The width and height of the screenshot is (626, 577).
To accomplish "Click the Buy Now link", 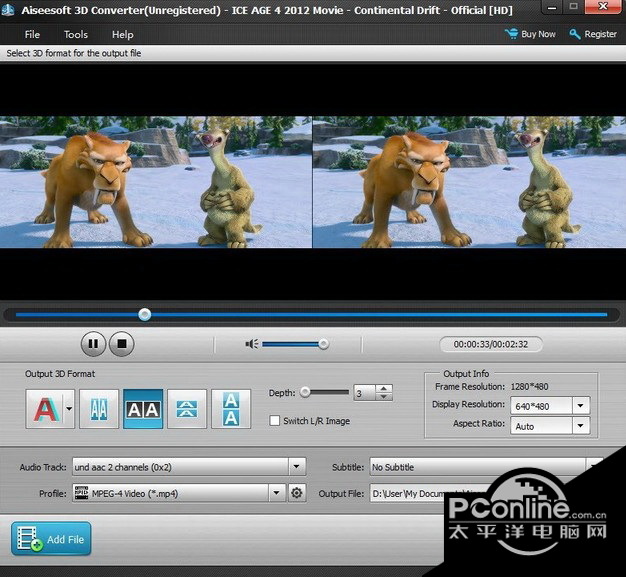I will pos(530,34).
